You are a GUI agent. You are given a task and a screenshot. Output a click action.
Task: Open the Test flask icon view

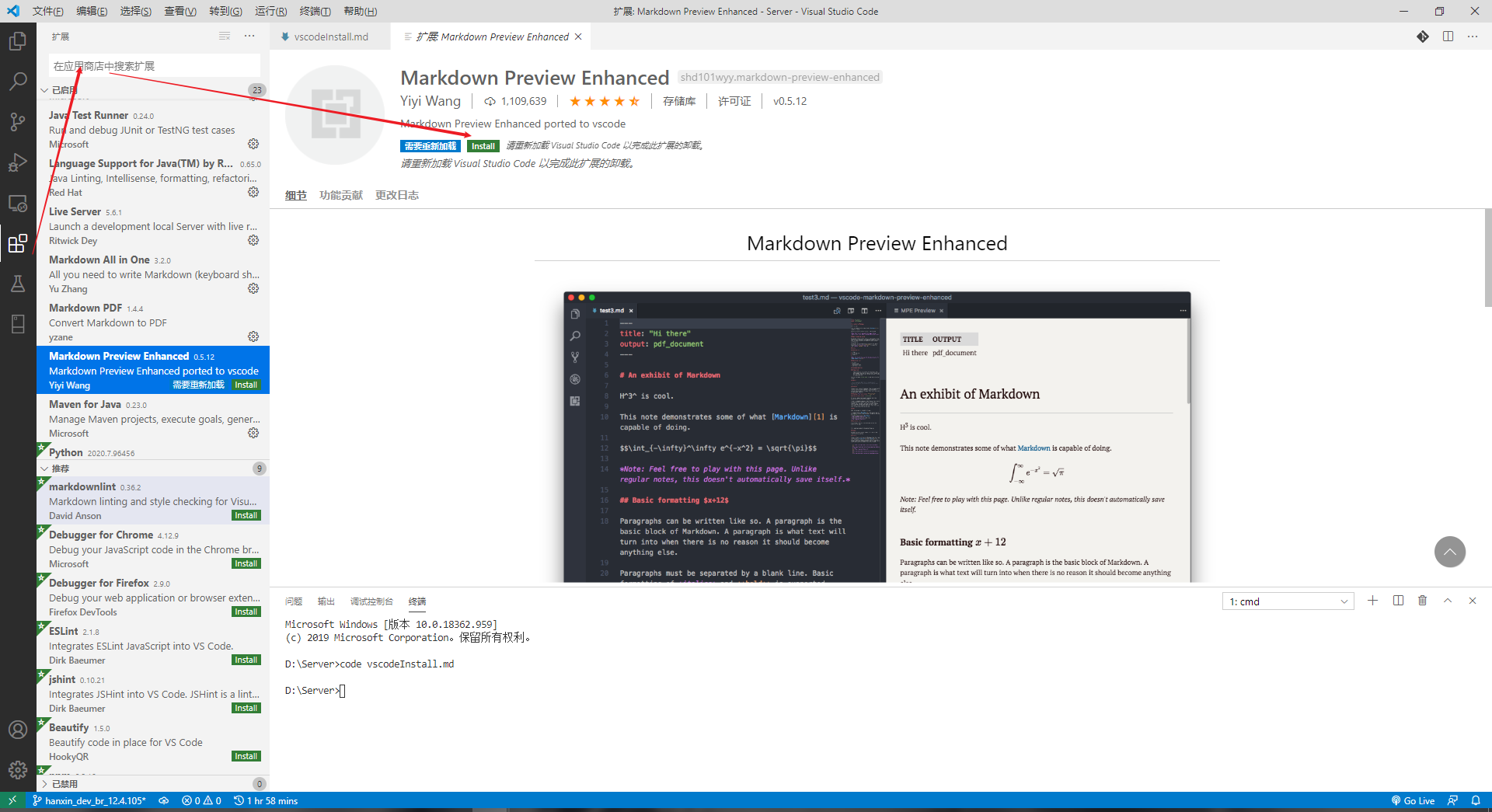pyautogui.click(x=17, y=284)
